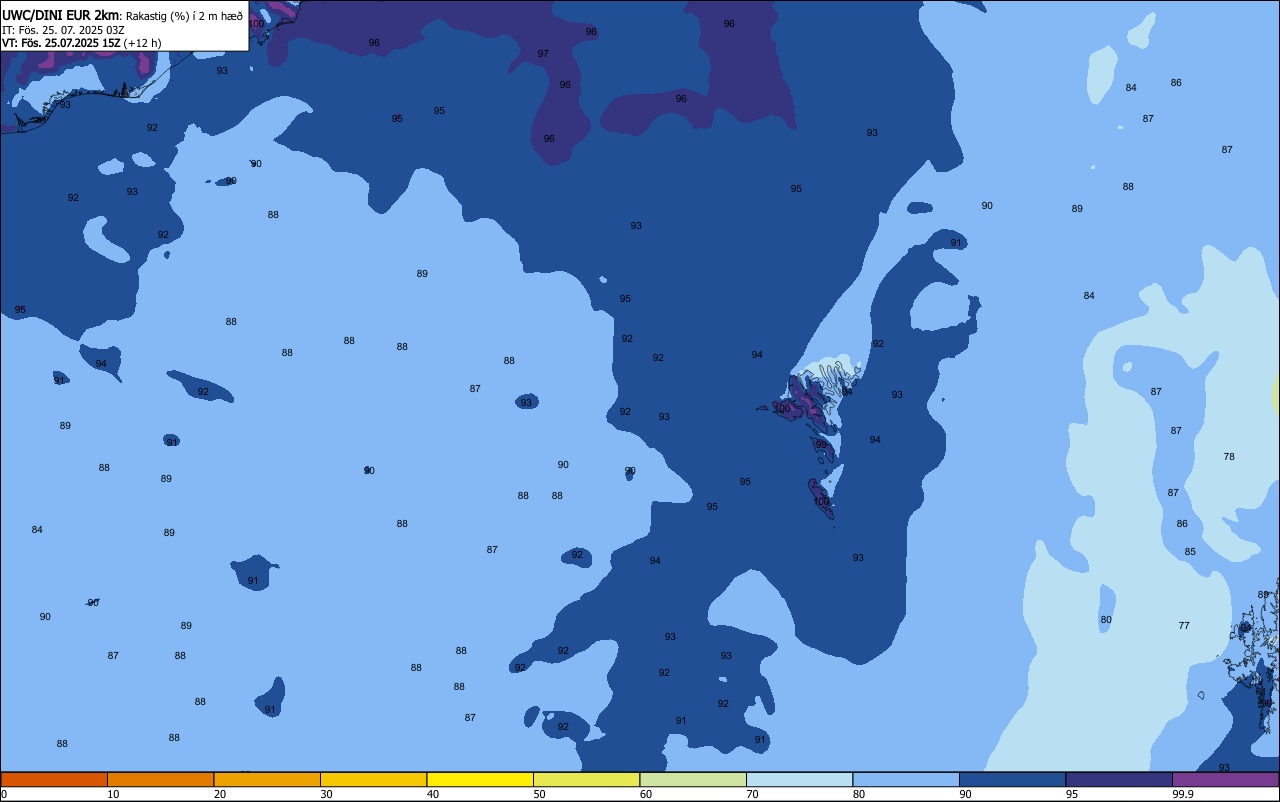The width and height of the screenshot is (1280, 802).
Task: Pick the 20–30 amber legend swatch
Action: click(x=267, y=779)
